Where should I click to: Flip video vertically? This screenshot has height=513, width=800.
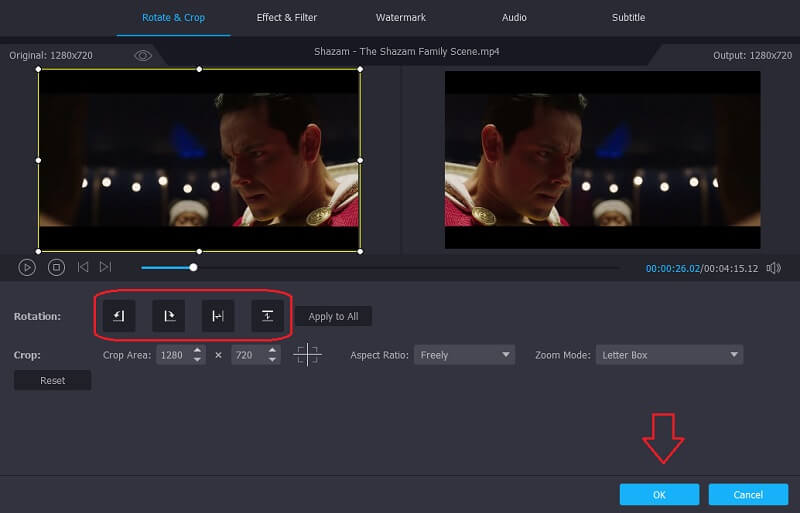(268, 316)
